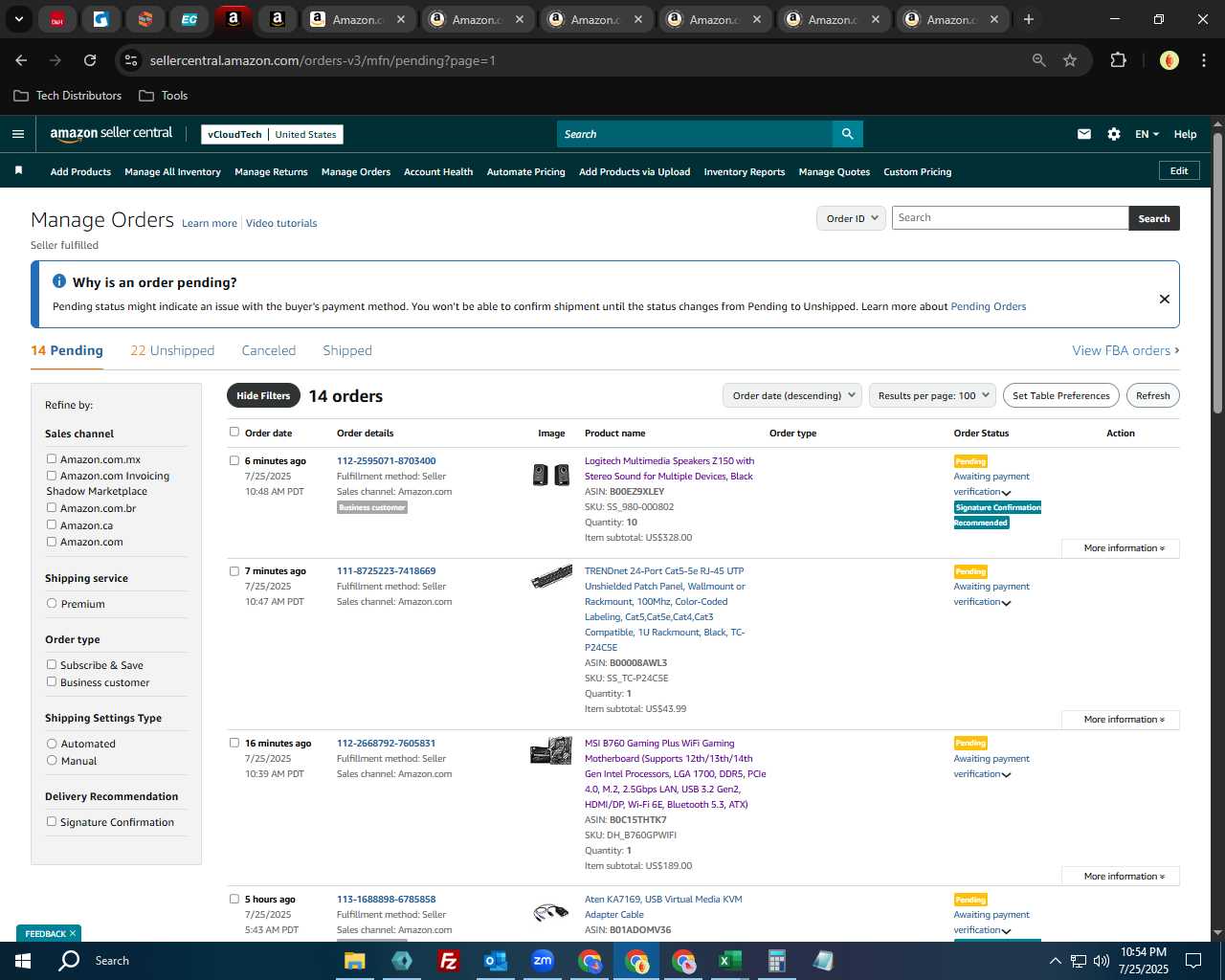Expand More information for TRENDnet order
Screen dimensions: 1225x980
point(1121,720)
